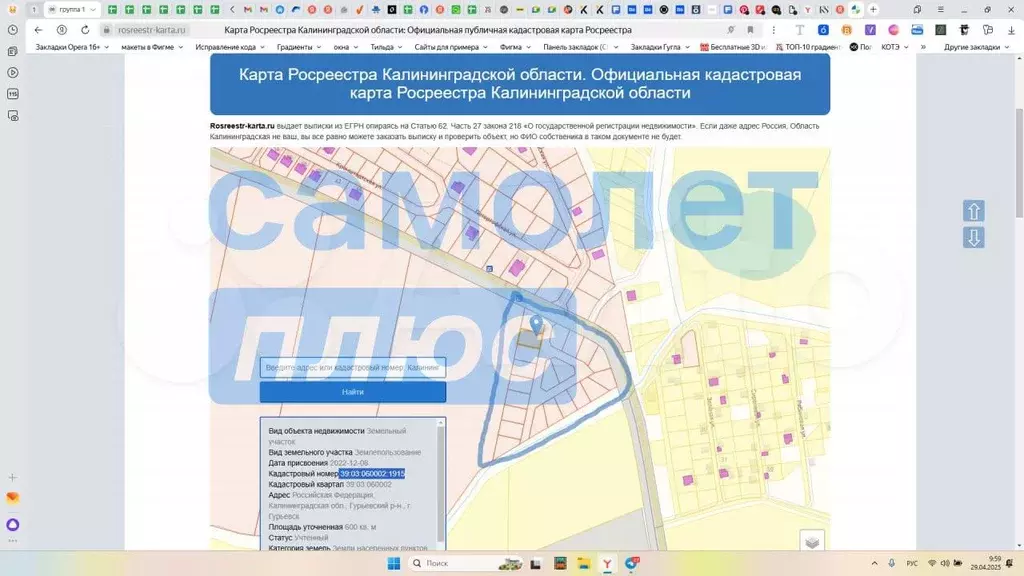Click the 'Дата присвоения' value 2022-12-08
Screen dimensions: 1024x576
tap(349, 463)
